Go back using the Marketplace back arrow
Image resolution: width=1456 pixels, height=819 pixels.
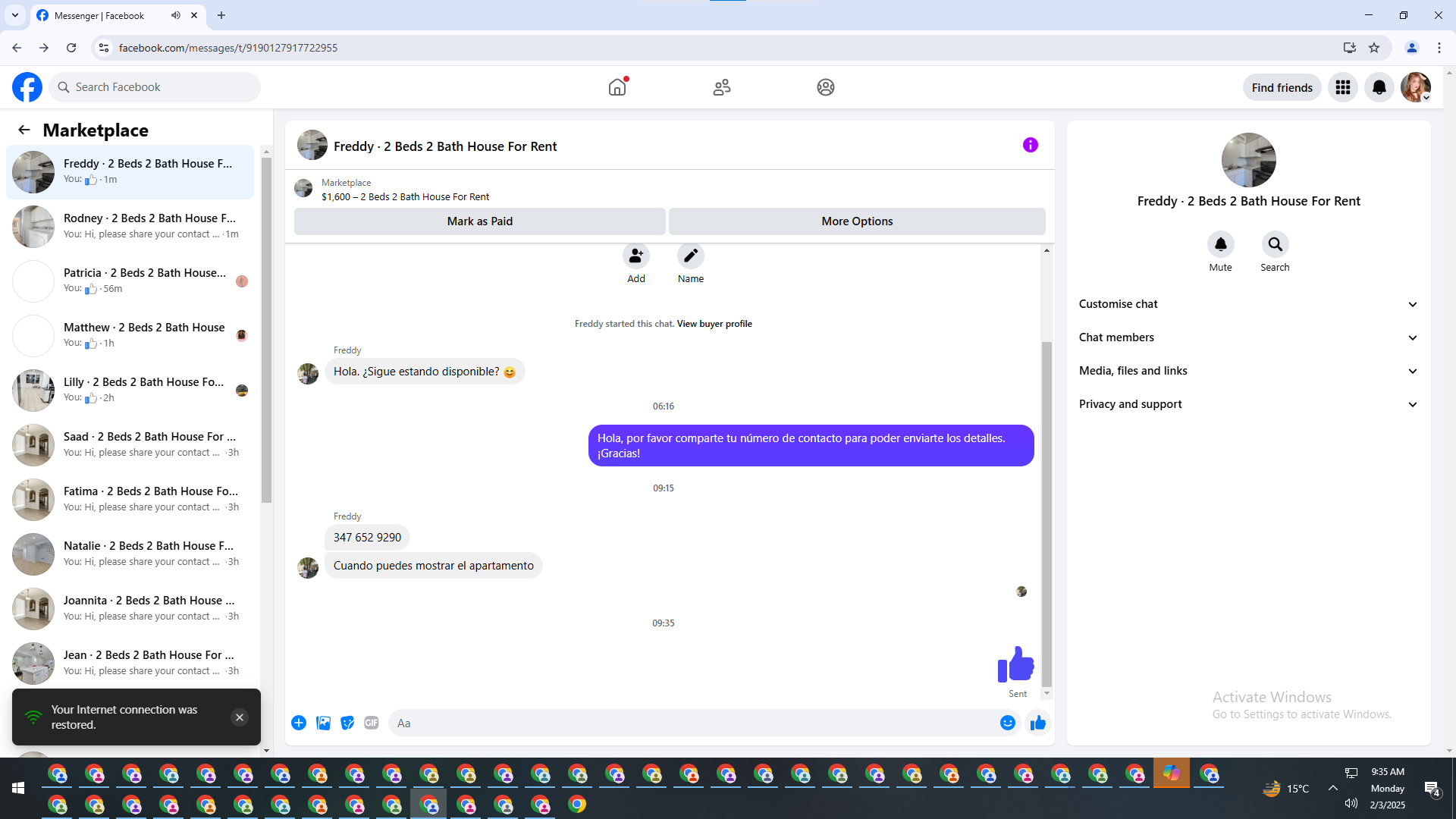pyautogui.click(x=24, y=130)
